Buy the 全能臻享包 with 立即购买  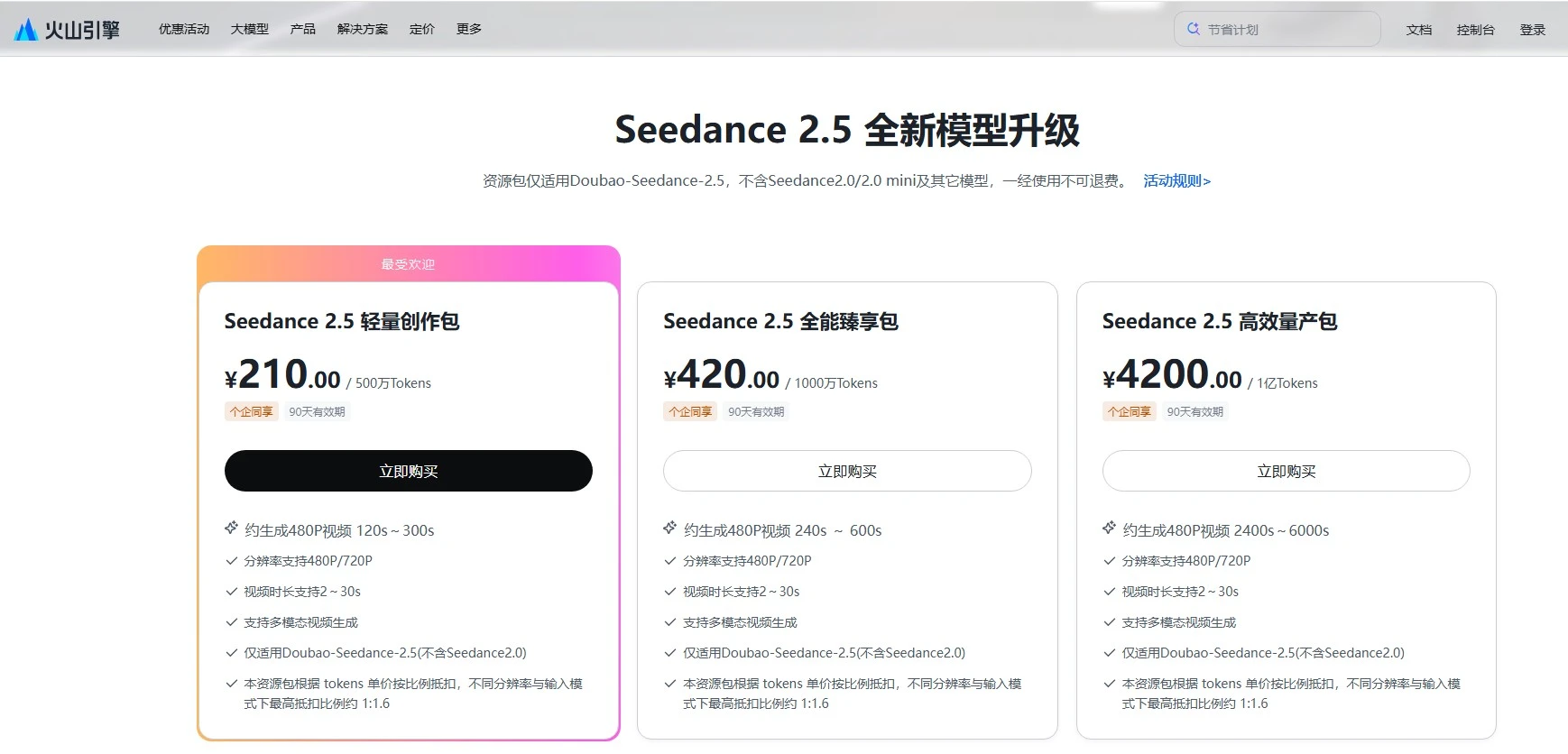coord(847,471)
